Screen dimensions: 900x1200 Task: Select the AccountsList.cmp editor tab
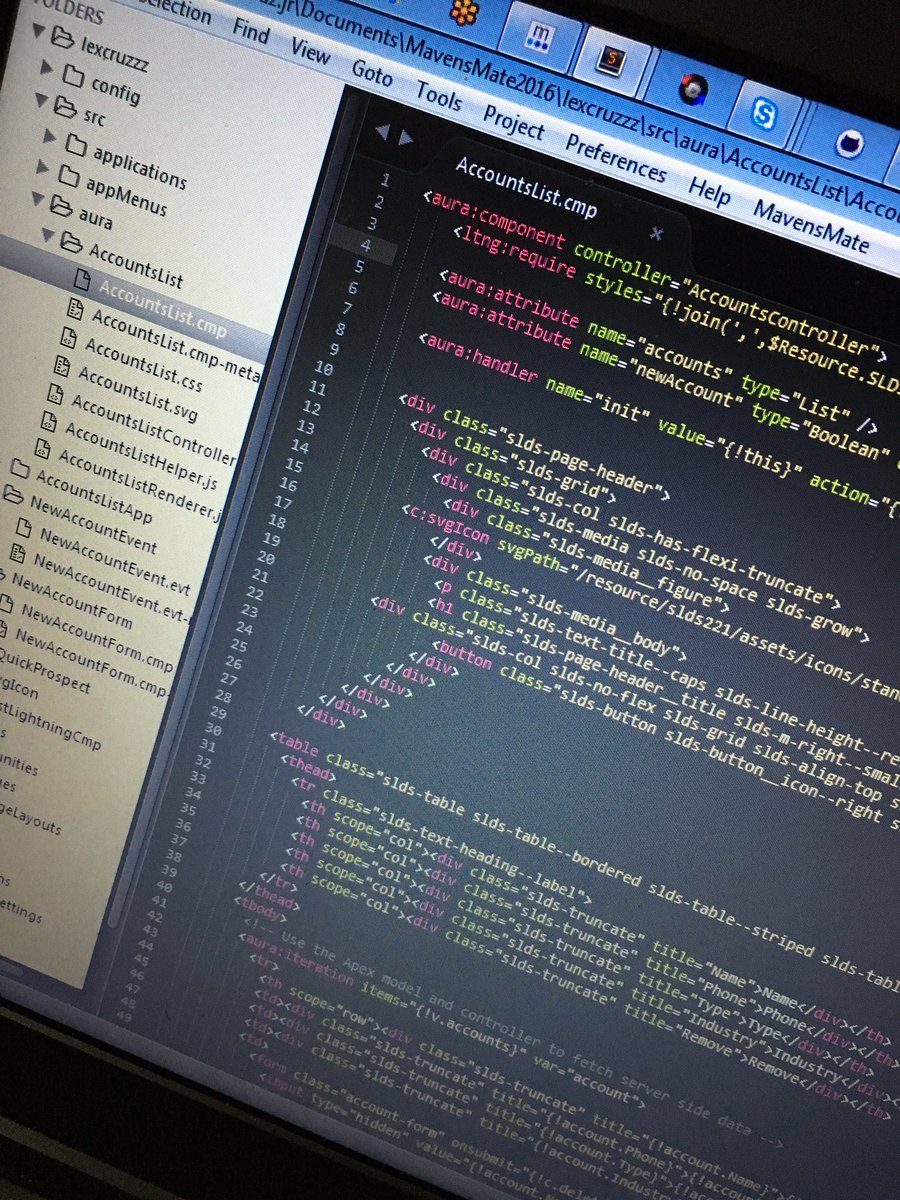click(x=526, y=187)
